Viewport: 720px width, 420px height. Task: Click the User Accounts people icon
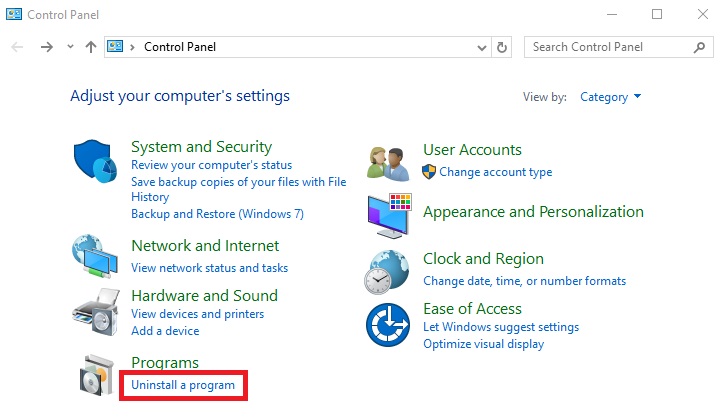tap(388, 162)
